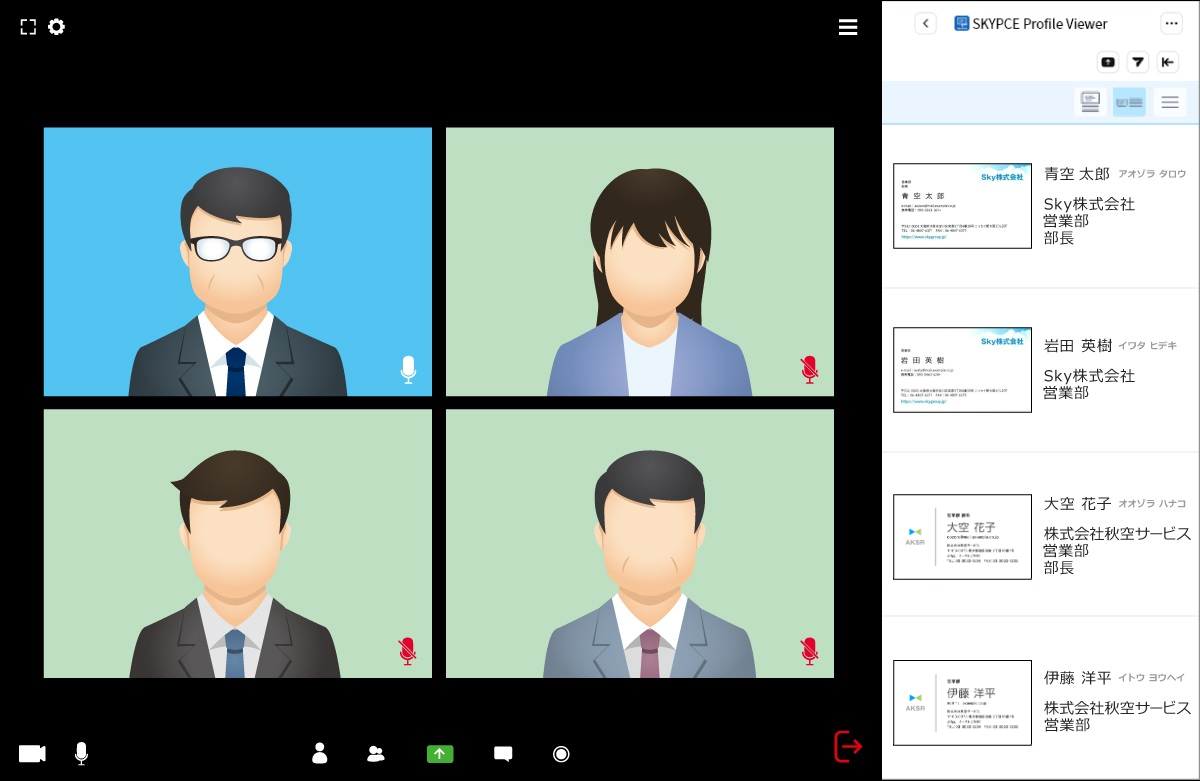The width and height of the screenshot is (1200, 781).
Task: Leave the meeting with red exit icon
Action: (847, 746)
